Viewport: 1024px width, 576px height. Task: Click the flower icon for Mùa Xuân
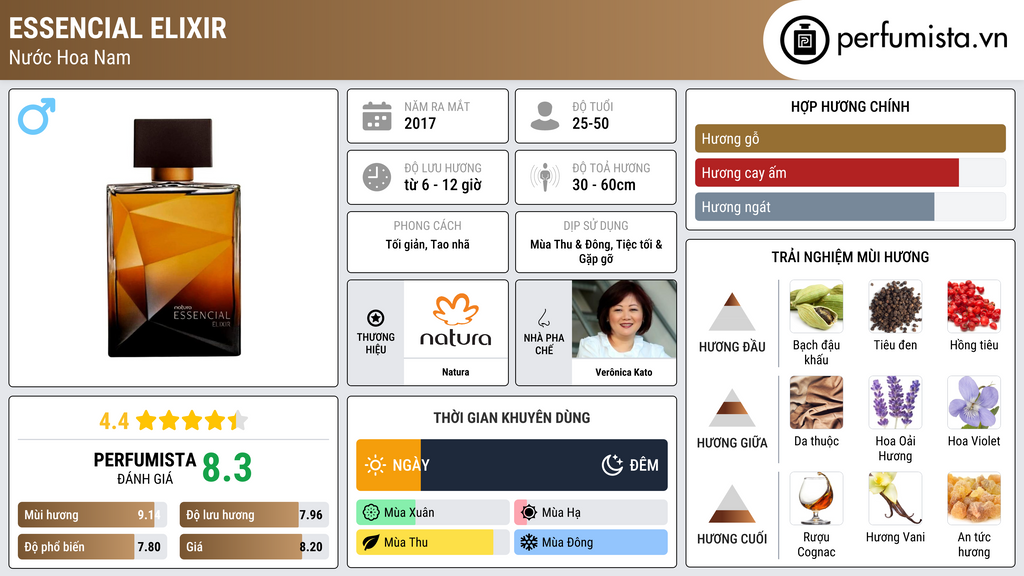(371, 513)
